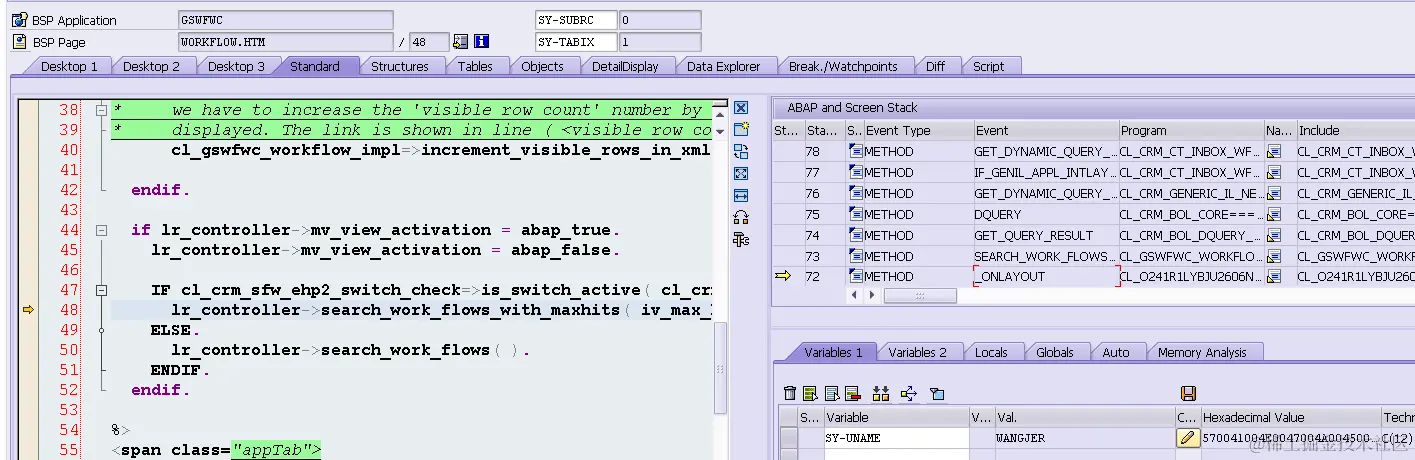Click the method icon in stack row 75

pyautogui.click(x=856, y=214)
